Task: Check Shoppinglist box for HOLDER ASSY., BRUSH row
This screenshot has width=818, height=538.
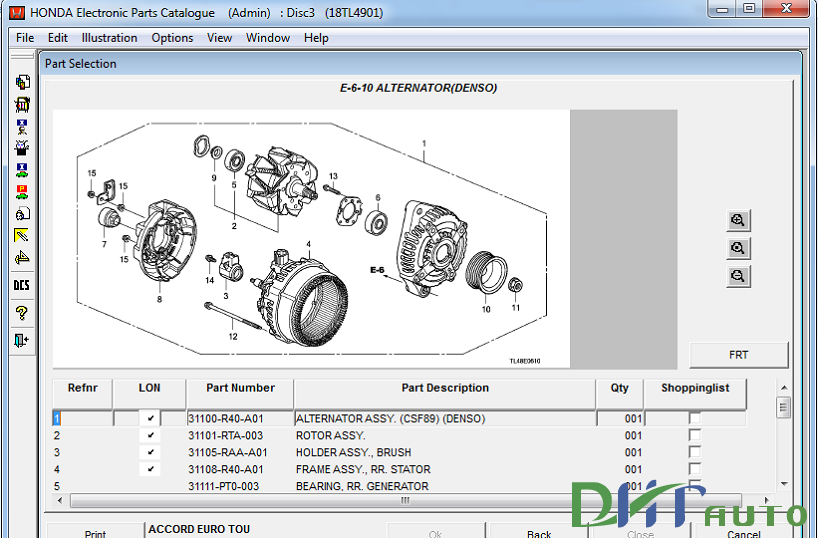Action: (694, 452)
